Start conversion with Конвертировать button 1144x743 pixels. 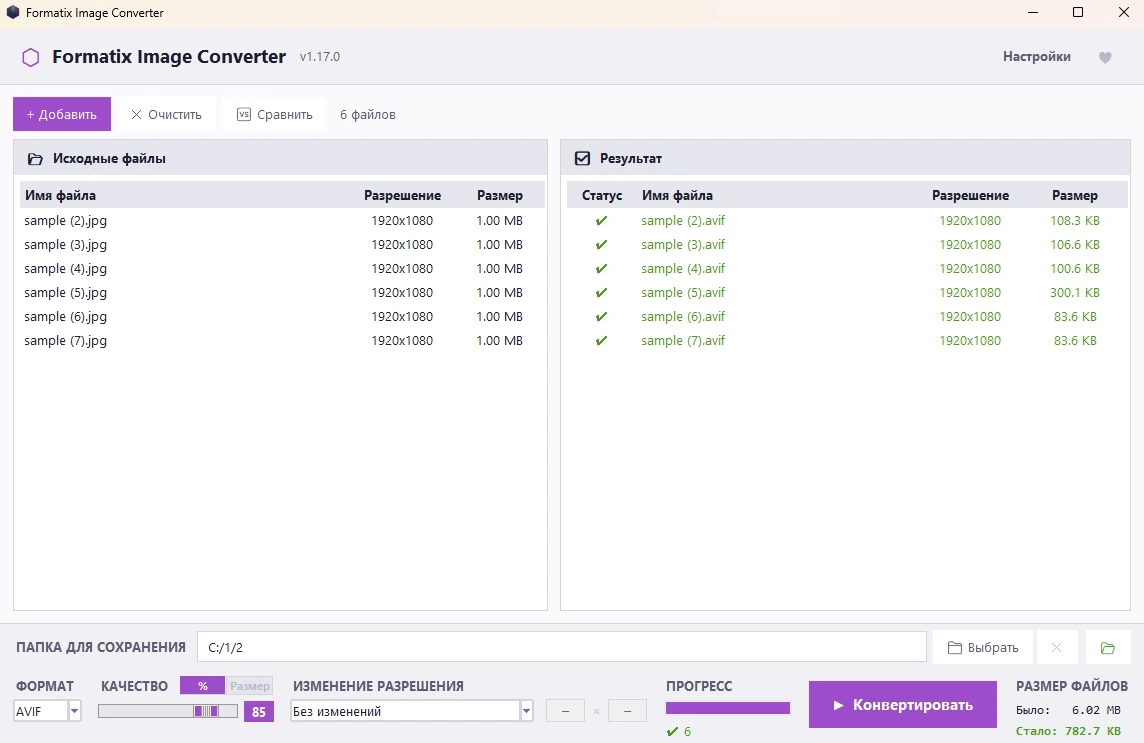point(903,704)
